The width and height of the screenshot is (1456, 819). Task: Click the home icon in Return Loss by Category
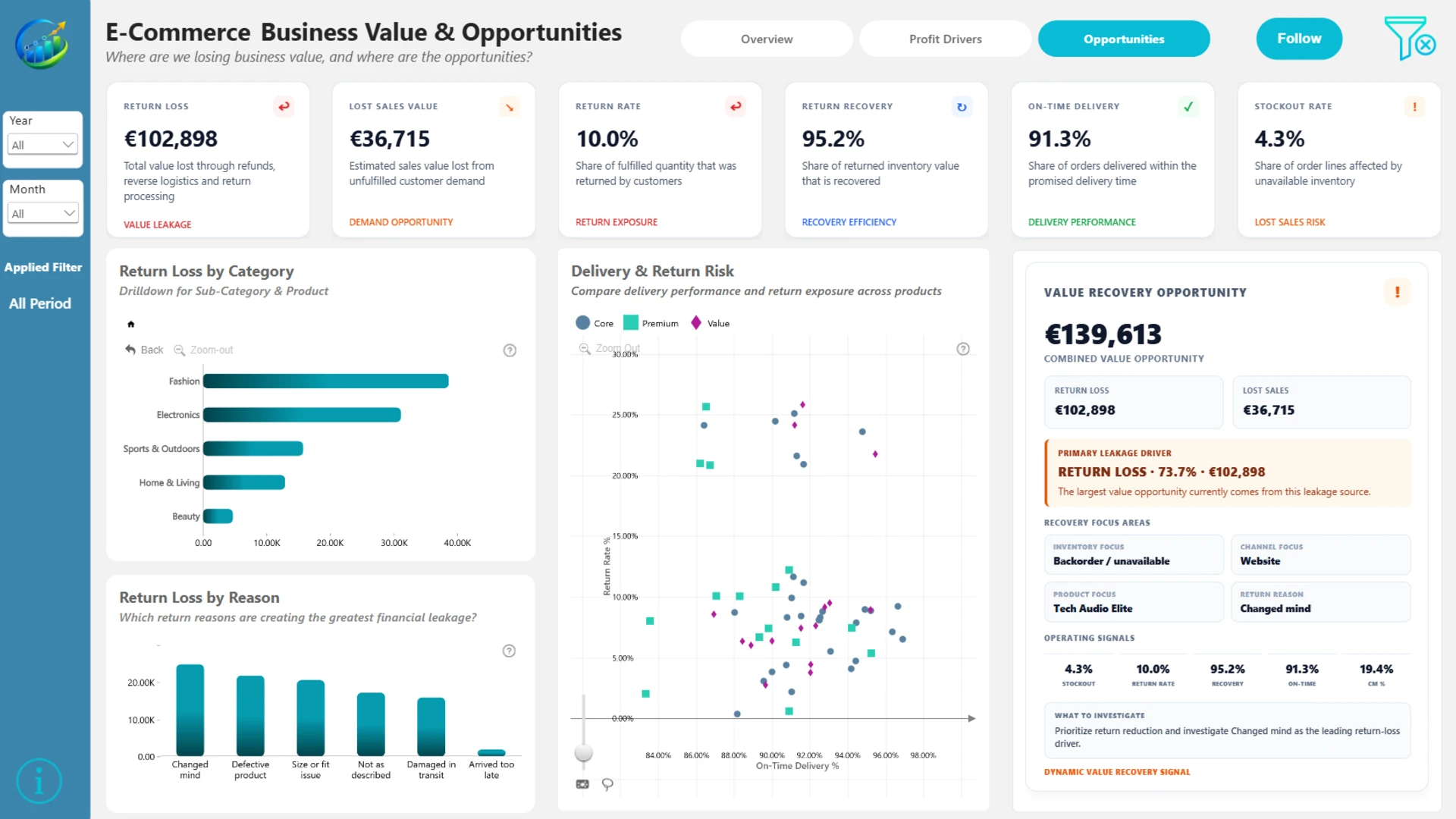[131, 324]
